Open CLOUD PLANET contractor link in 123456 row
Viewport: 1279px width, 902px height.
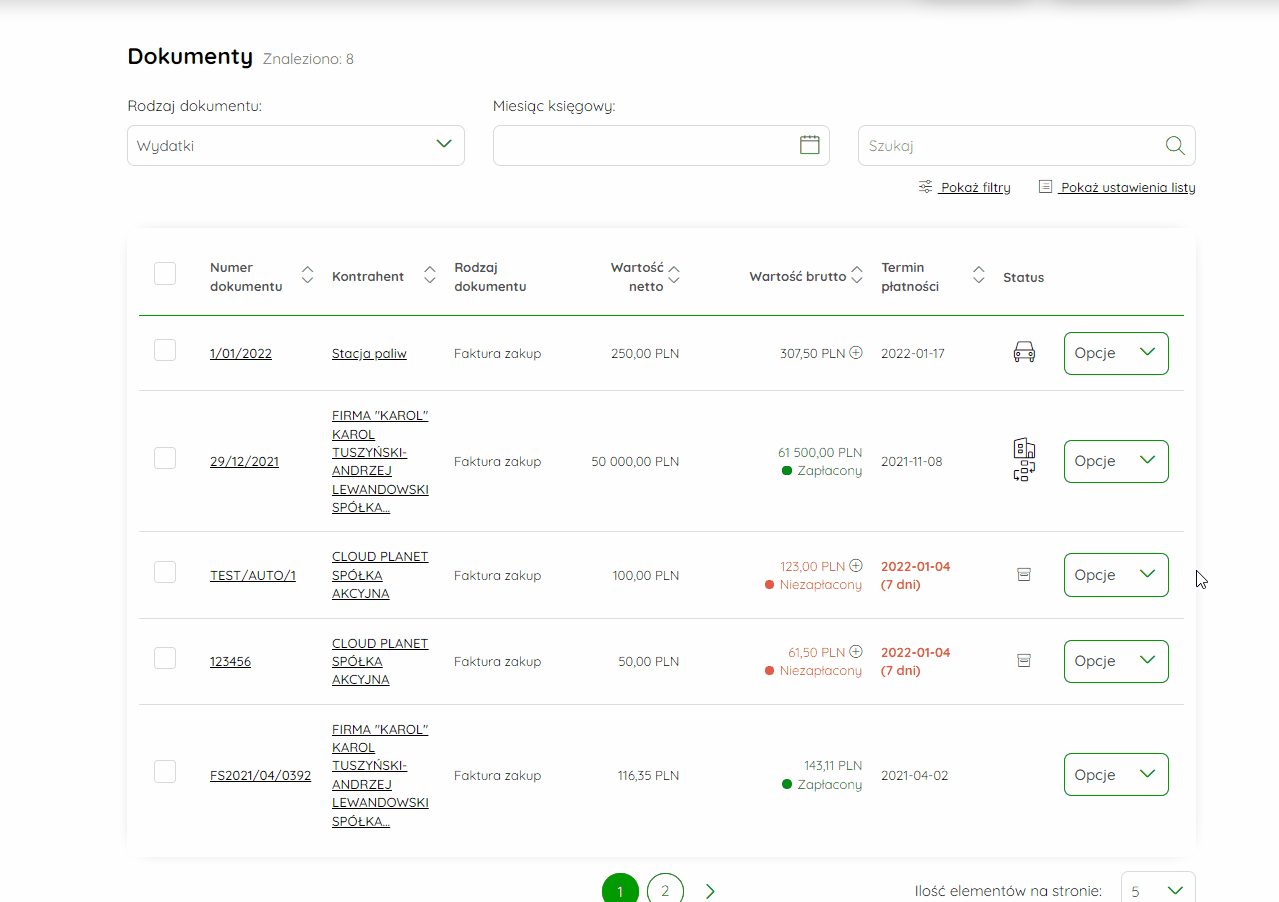pyautogui.click(x=380, y=661)
